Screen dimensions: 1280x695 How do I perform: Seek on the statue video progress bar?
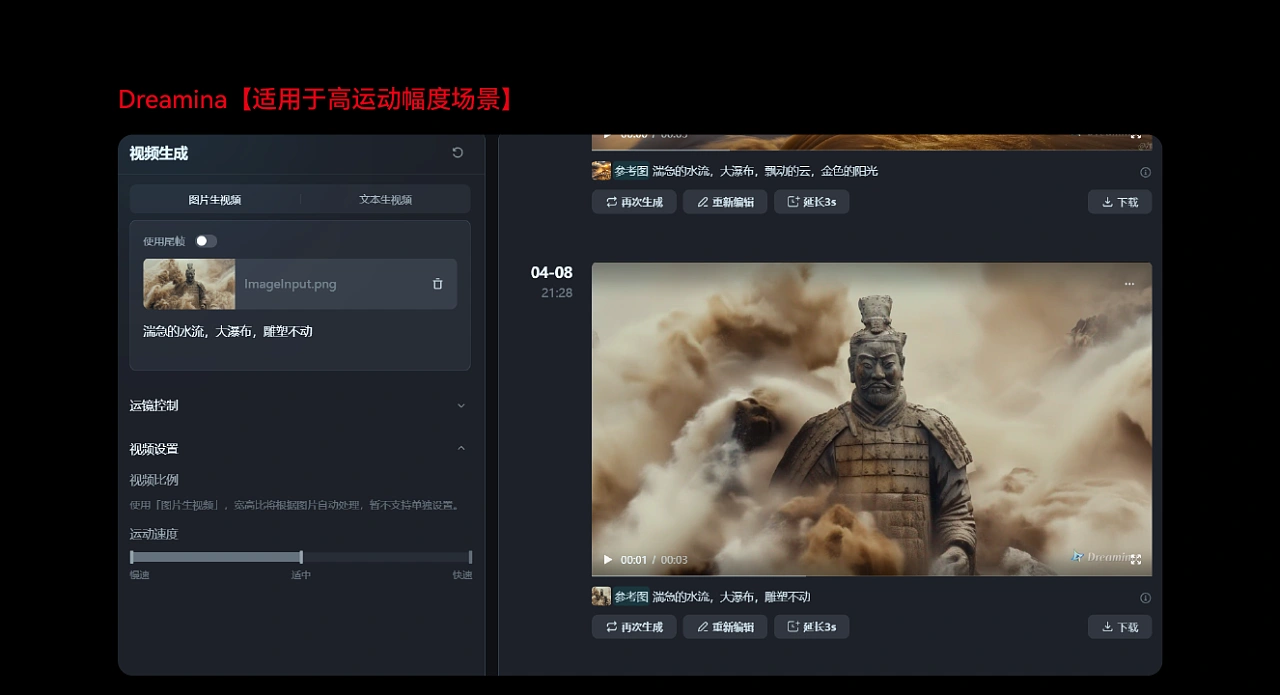872,575
